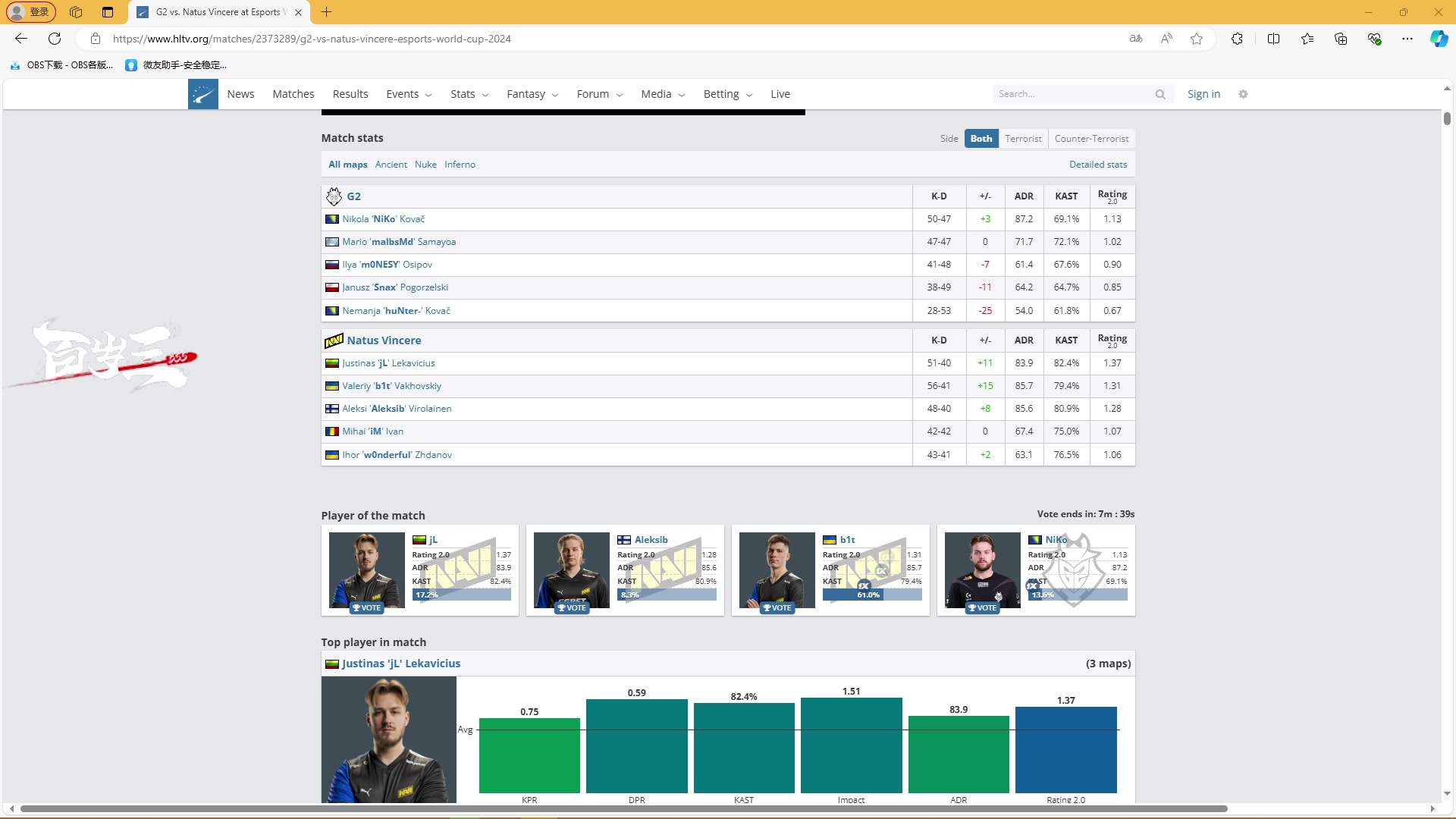The height and width of the screenshot is (819, 1456).
Task: Open collections icon
Action: (1341, 39)
